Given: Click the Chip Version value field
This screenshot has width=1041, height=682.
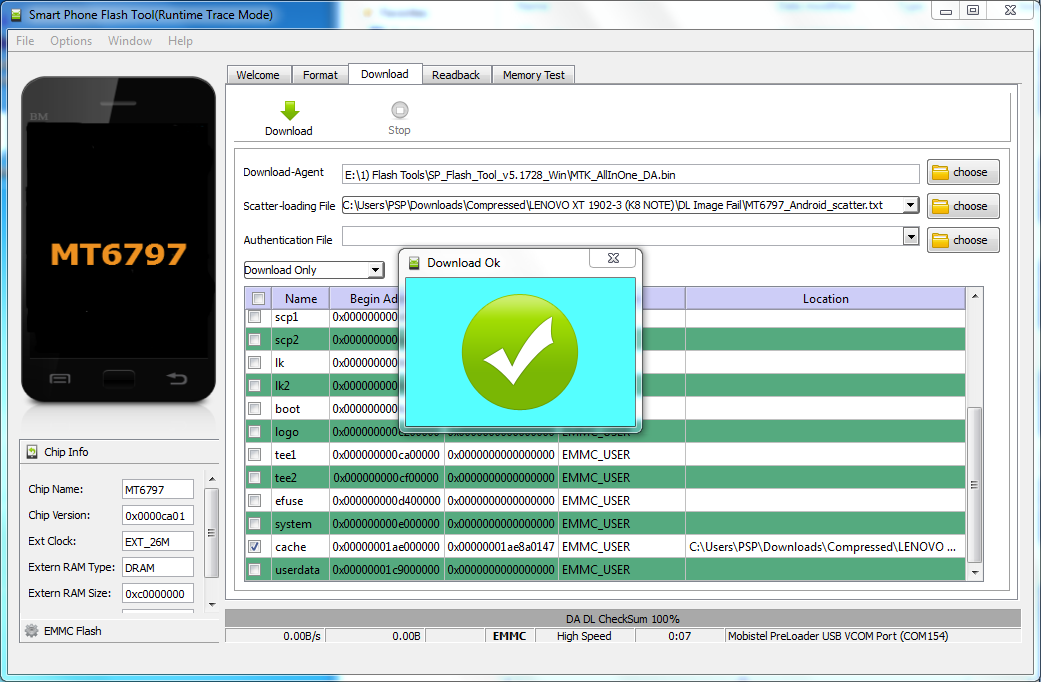Looking at the screenshot, I should tap(158, 515).
